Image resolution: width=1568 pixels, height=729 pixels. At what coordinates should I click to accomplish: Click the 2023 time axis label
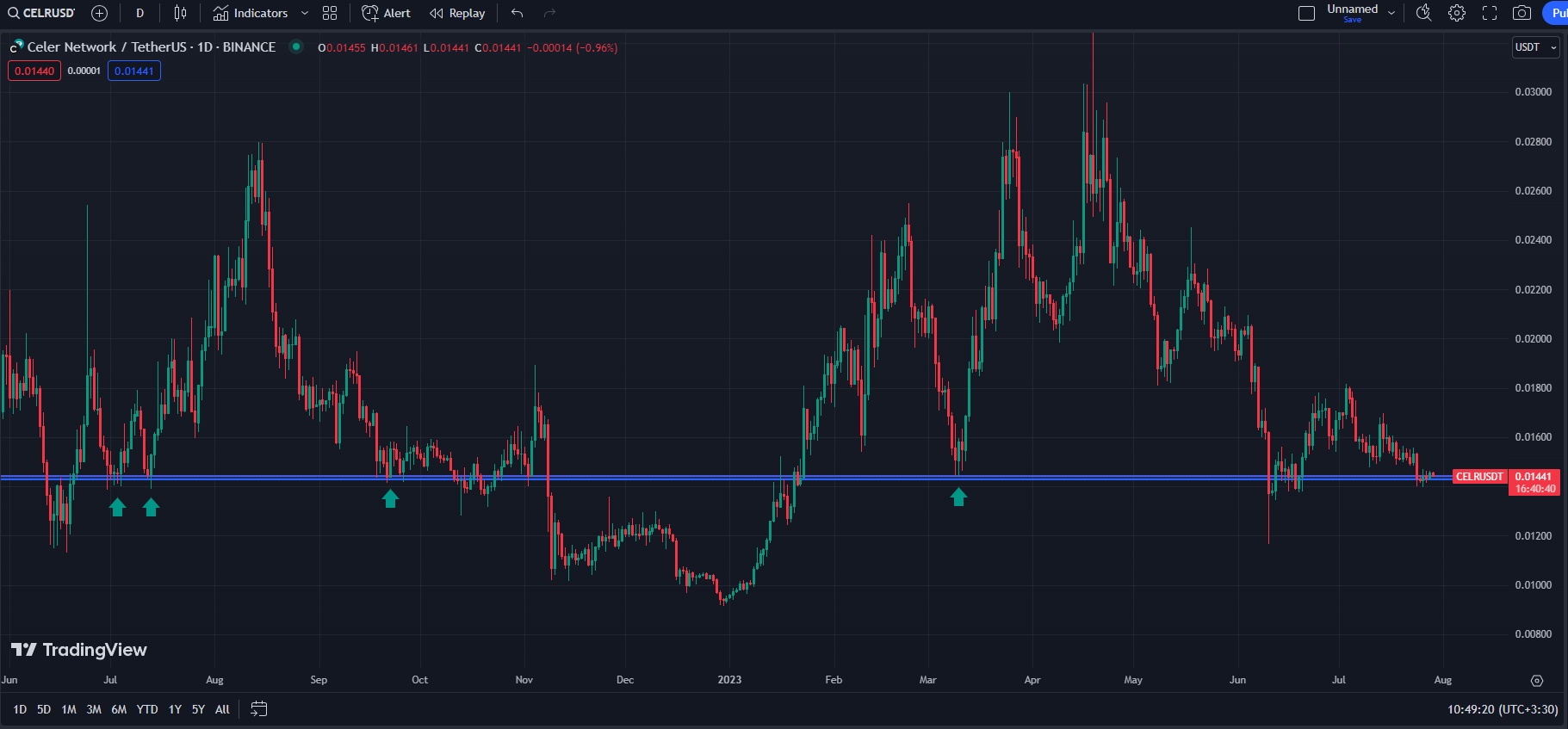tap(729, 680)
